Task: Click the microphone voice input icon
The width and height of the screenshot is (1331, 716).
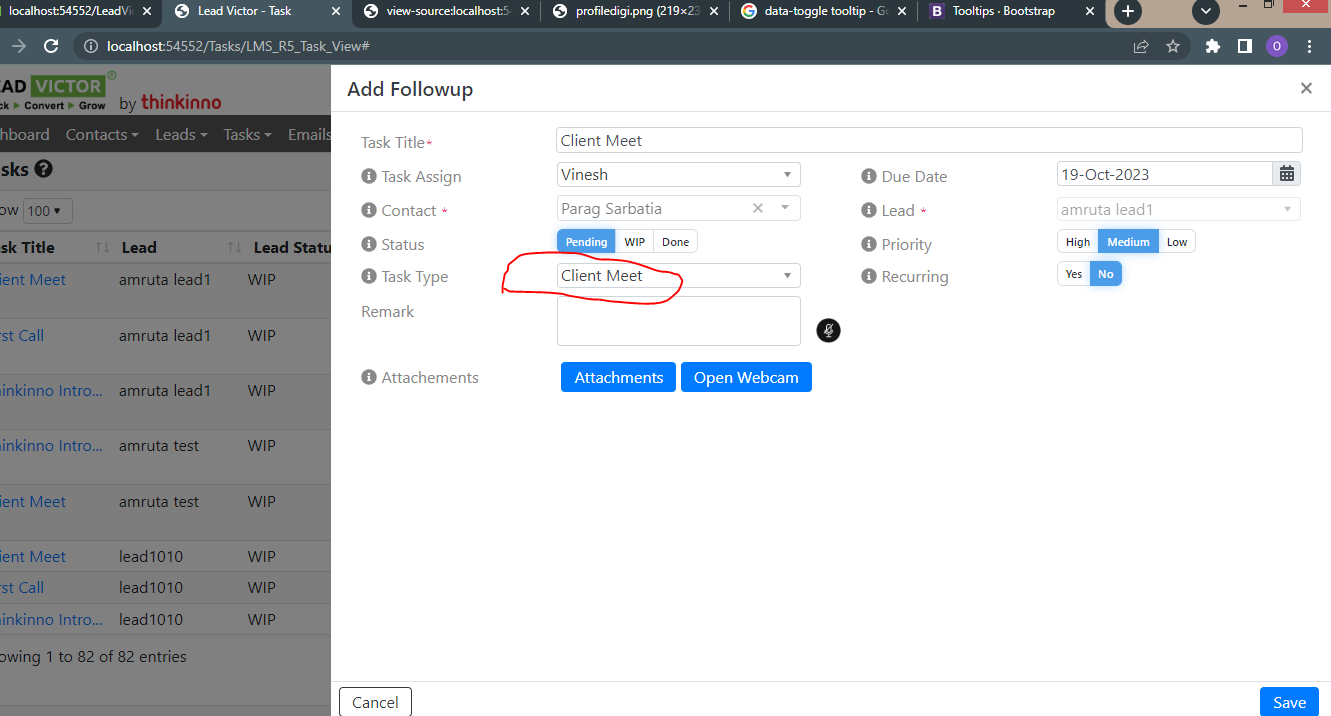Action: 828,330
